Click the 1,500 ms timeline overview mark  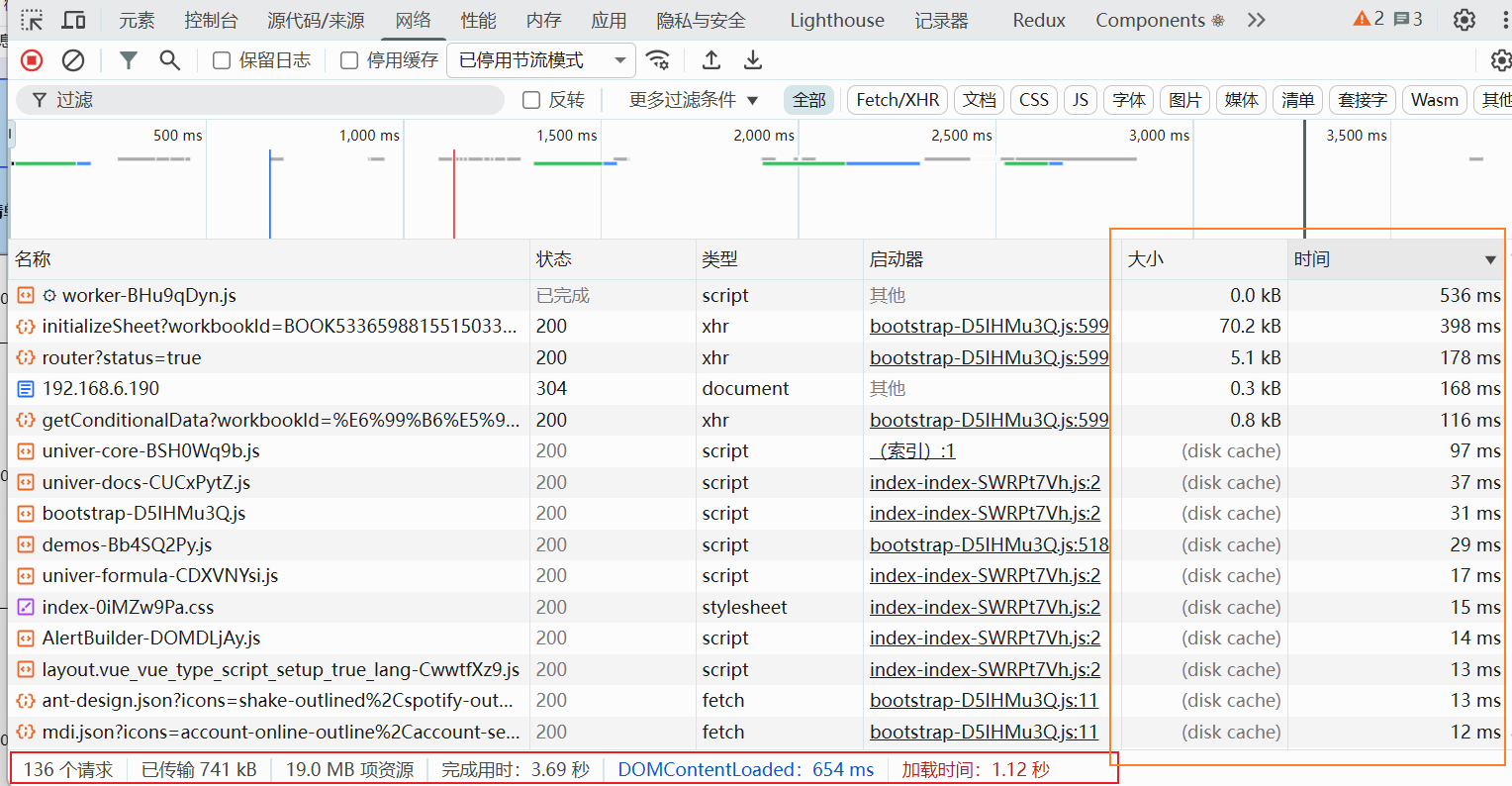[x=566, y=136]
